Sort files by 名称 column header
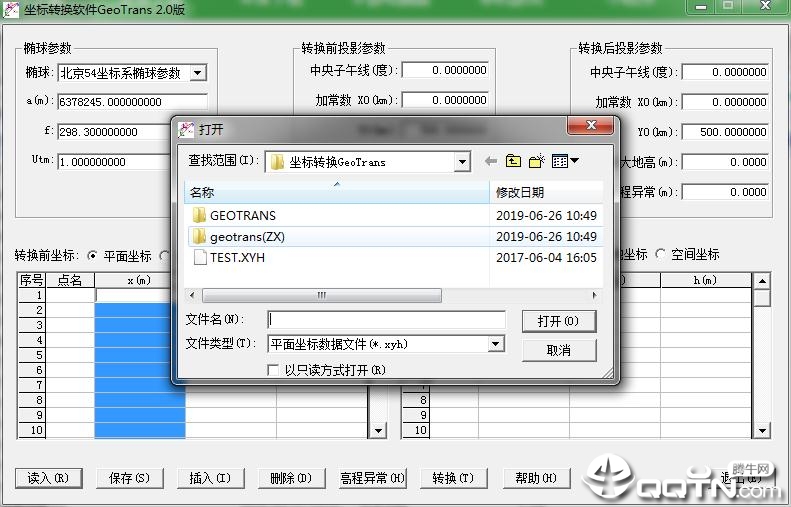This screenshot has width=791, height=507. point(336,192)
